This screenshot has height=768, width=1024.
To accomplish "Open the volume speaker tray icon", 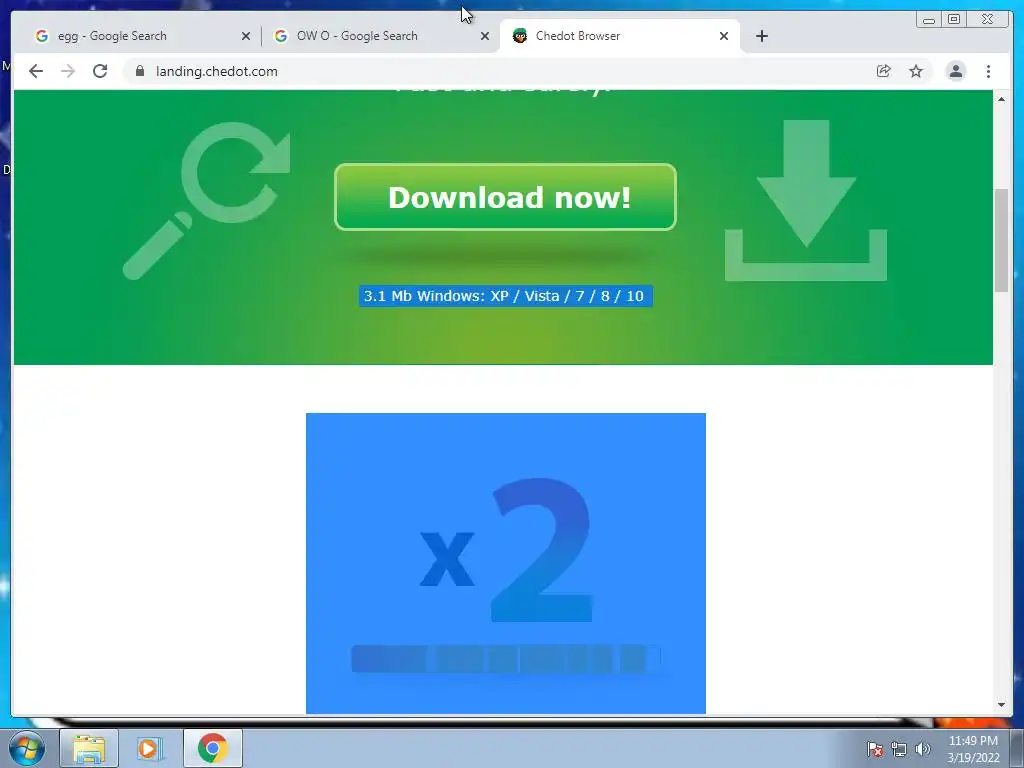I will [922, 749].
